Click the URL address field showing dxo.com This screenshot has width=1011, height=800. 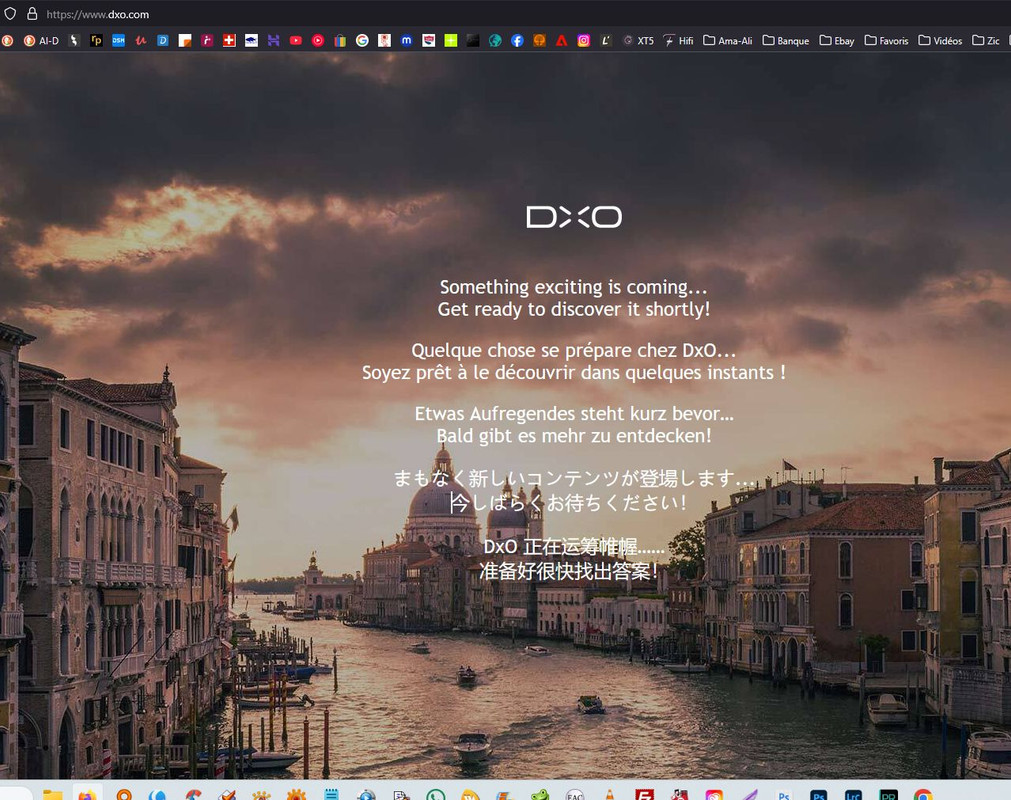tap(97, 14)
